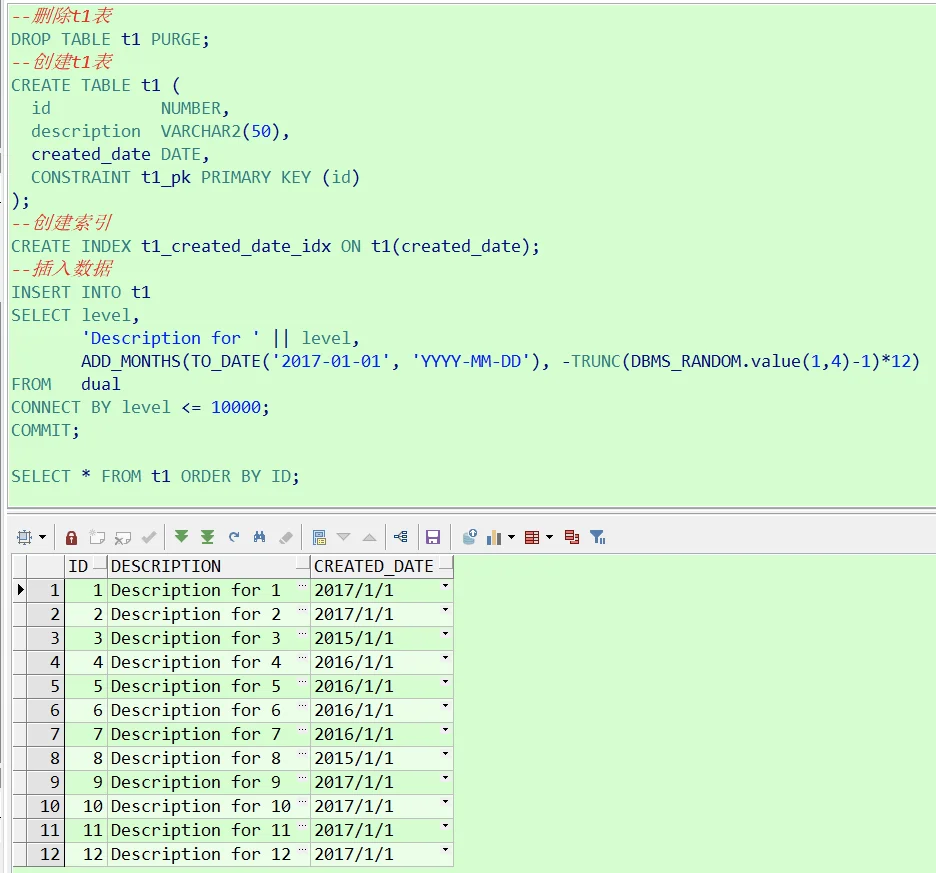The image size is (936, 873).
Task: Click the insert record icon
Action: coord(97,537)
